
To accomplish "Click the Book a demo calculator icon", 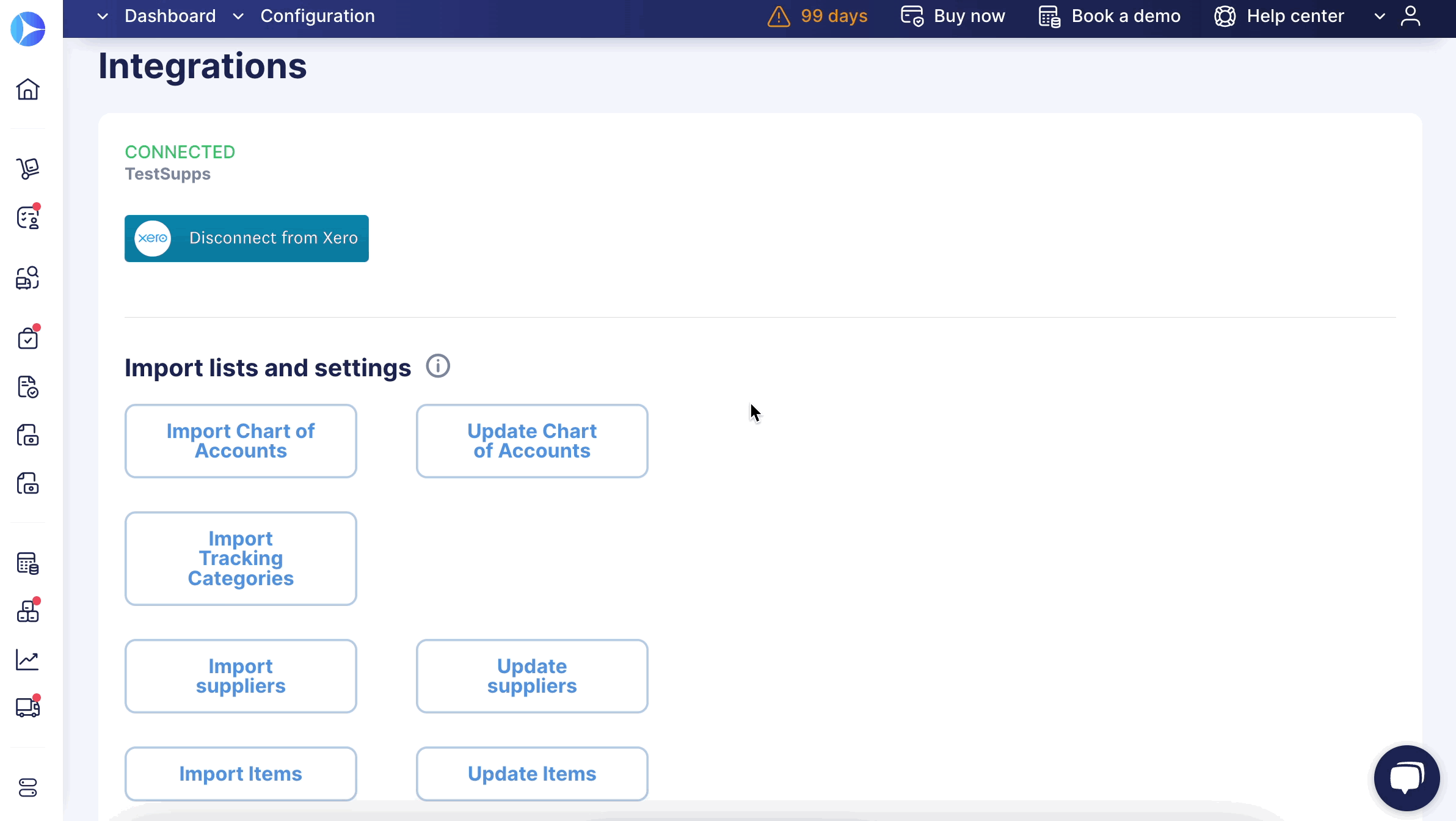I will 1050,16.
